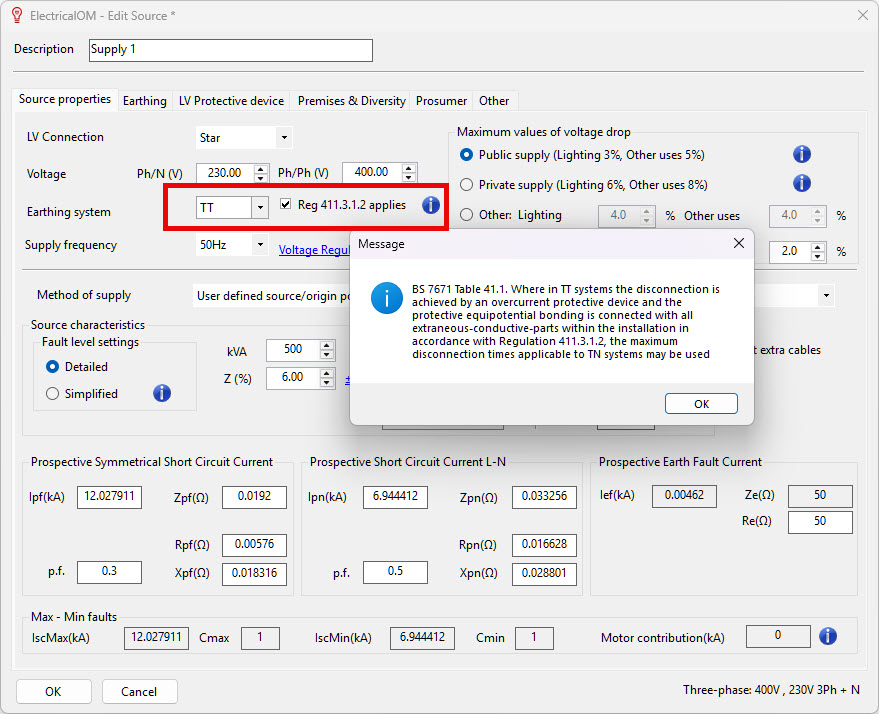Toggle the Reg 411.3.1.2 applies checkbox
The width and height of the screenshot is (879, 714).
pos(287,204)
